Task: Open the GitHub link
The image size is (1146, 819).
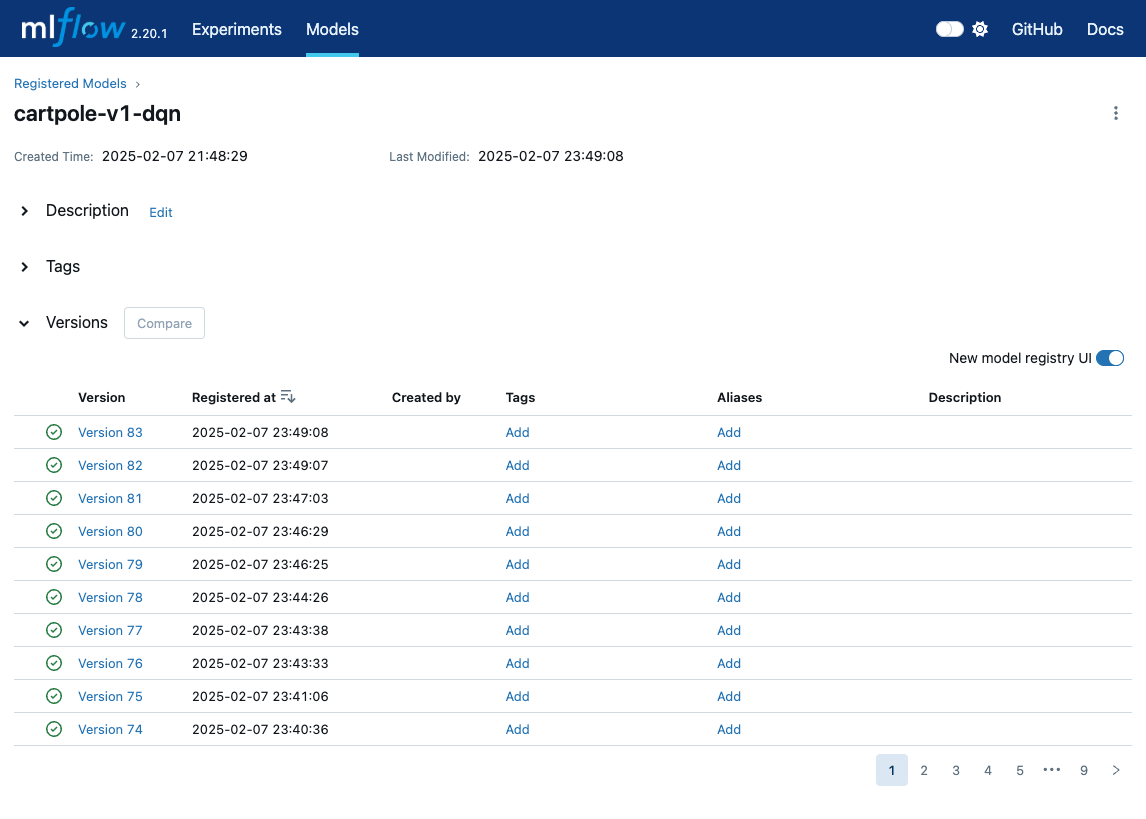Action: click(x=1037, y=29)
